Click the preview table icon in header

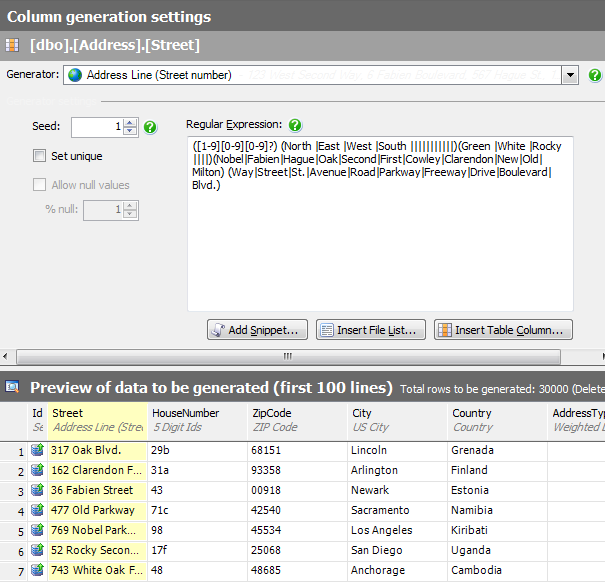click(x=13, y=387)
